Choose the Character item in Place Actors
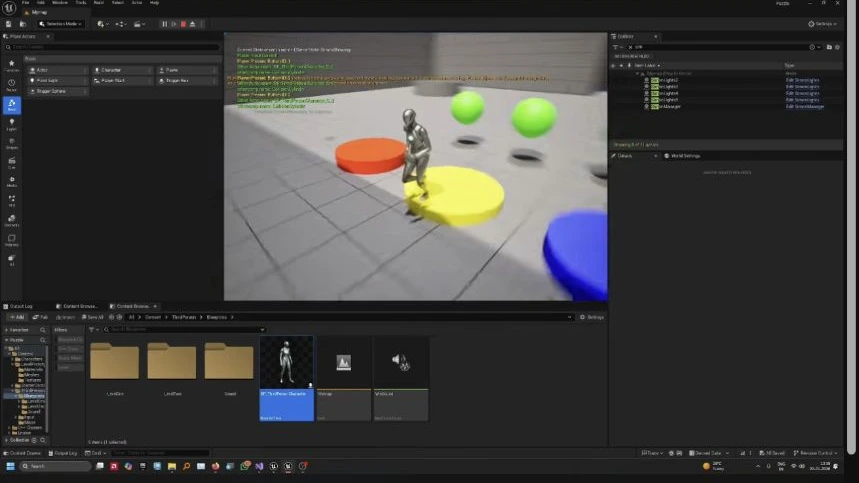This screenshot has width=859, height=483. (122, 70)
